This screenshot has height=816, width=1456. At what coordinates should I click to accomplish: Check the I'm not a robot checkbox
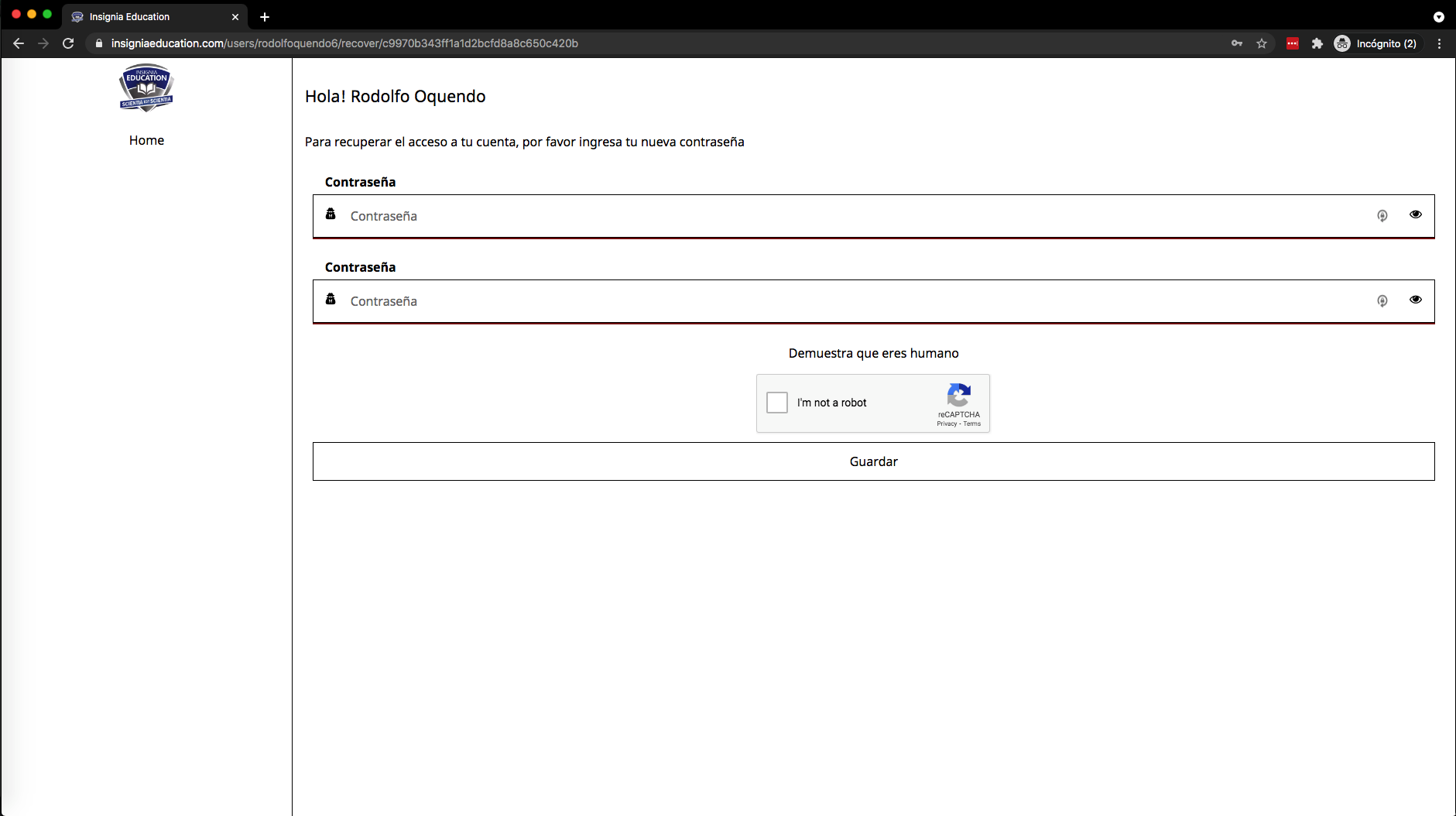click(777, 403)
